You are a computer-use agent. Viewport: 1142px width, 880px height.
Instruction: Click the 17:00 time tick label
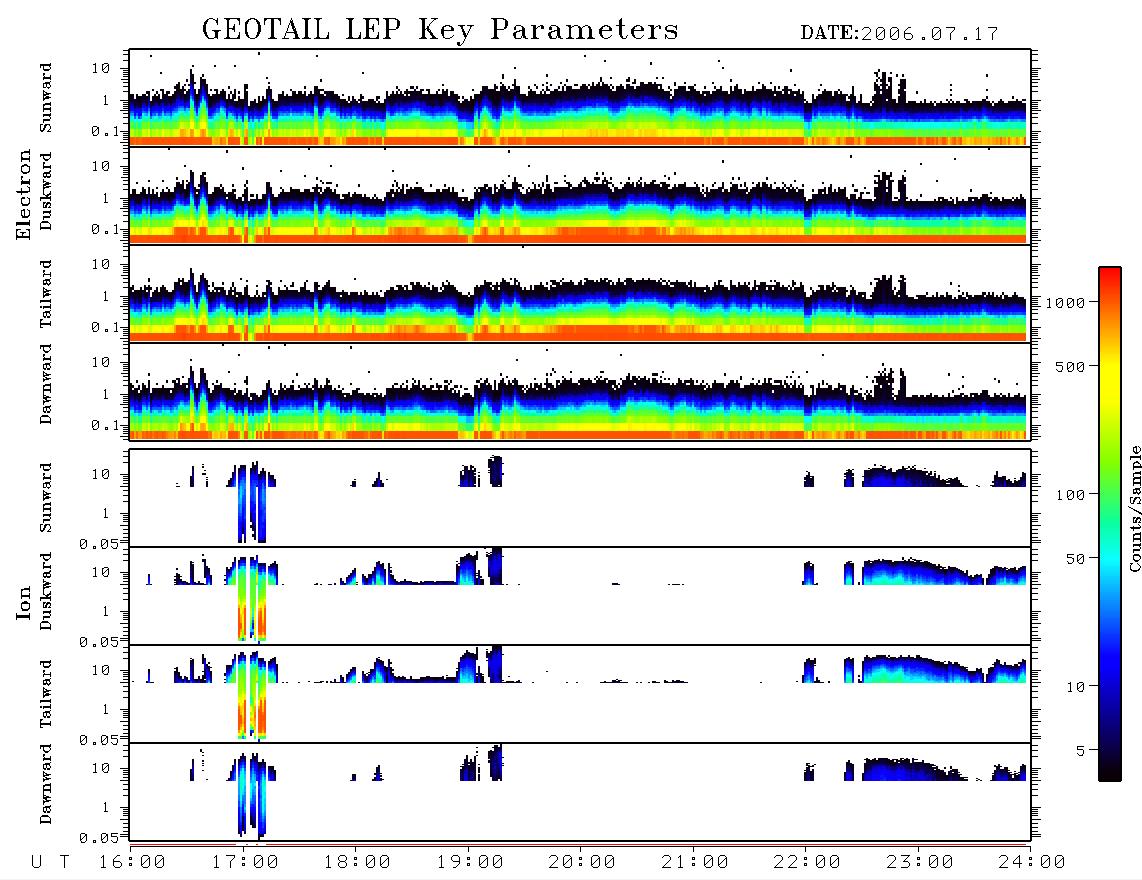click(245, 863)
